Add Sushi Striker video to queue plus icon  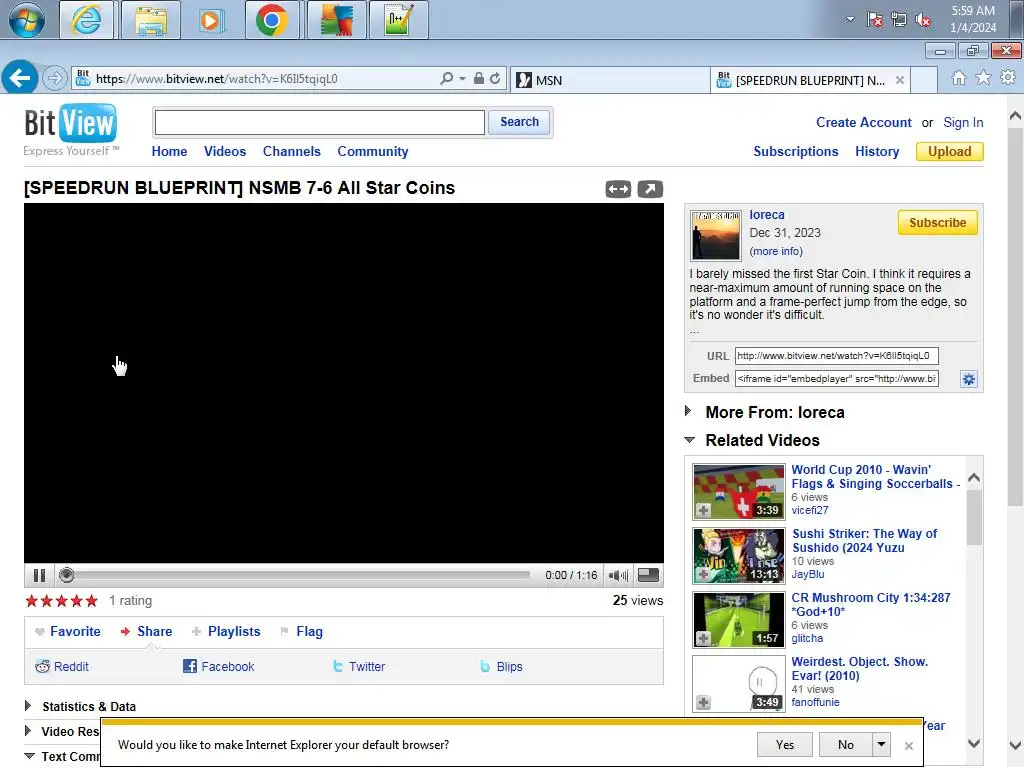click(x=703, y=574)
